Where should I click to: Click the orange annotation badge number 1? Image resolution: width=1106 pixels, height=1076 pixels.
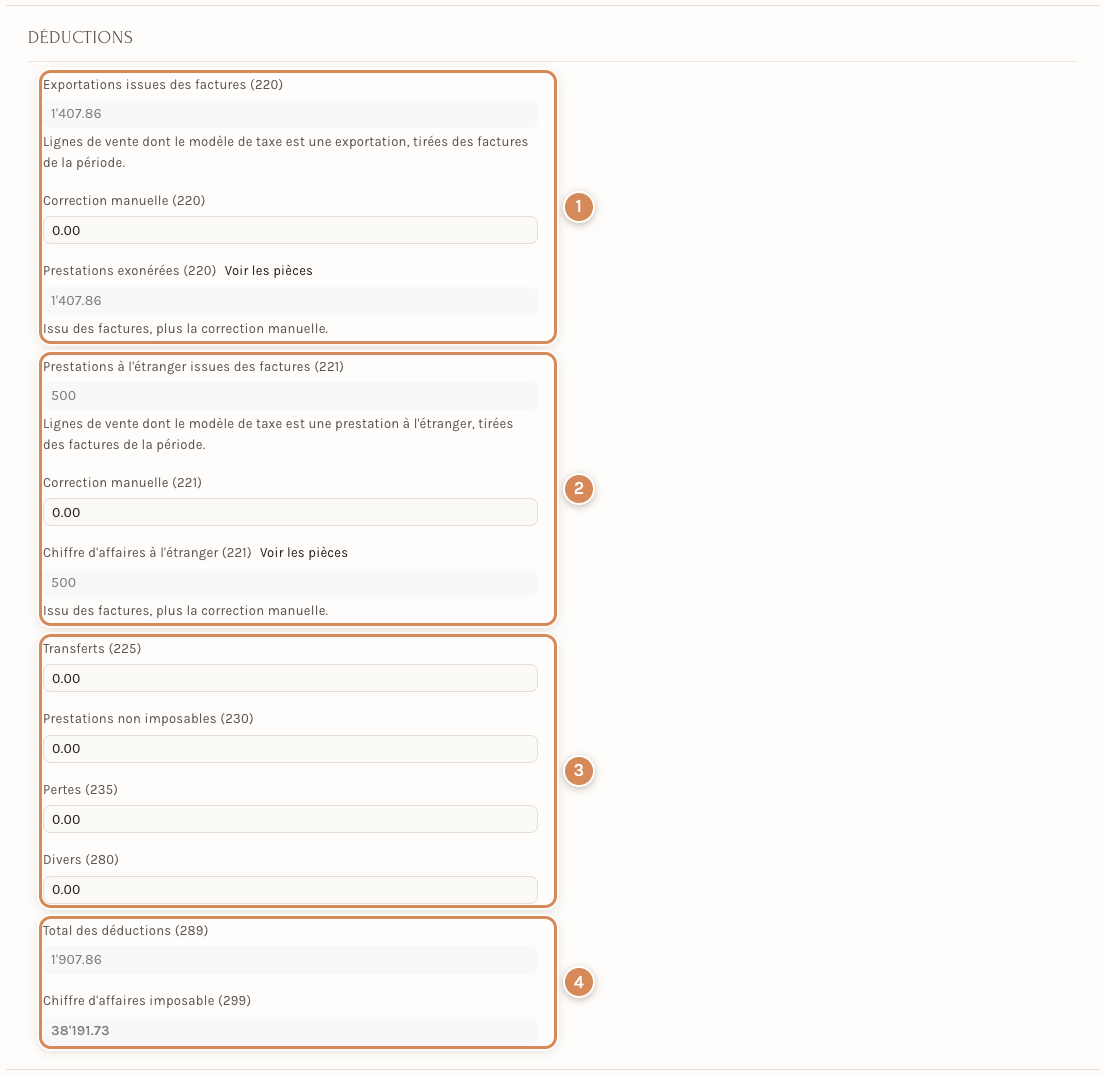578,207
